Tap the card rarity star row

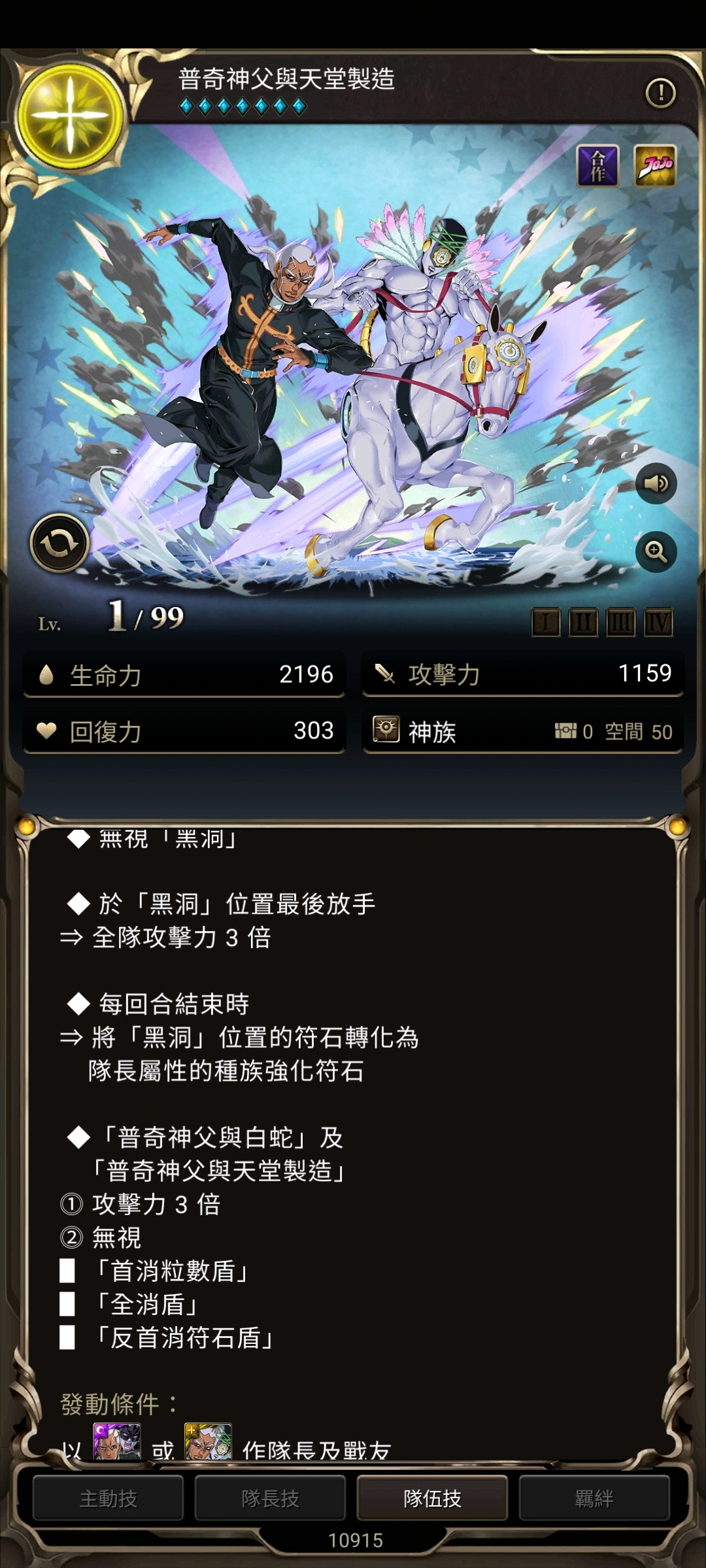coord(243,106)
